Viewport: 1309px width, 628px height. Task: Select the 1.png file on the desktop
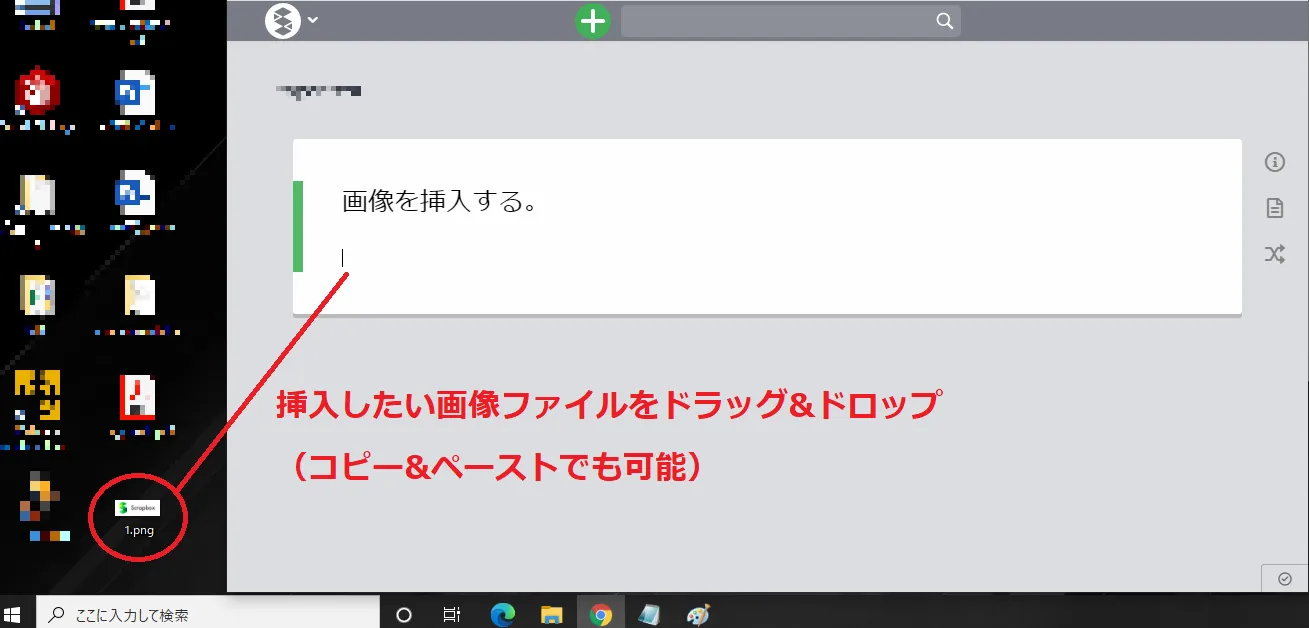[x=138, y=515]
